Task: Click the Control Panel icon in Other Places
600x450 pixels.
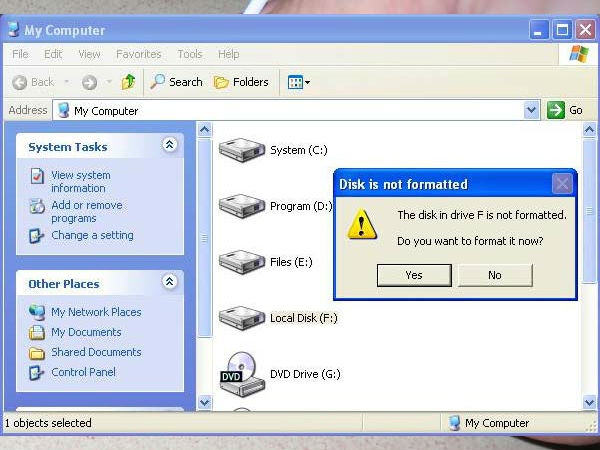Action: point(37,373)
